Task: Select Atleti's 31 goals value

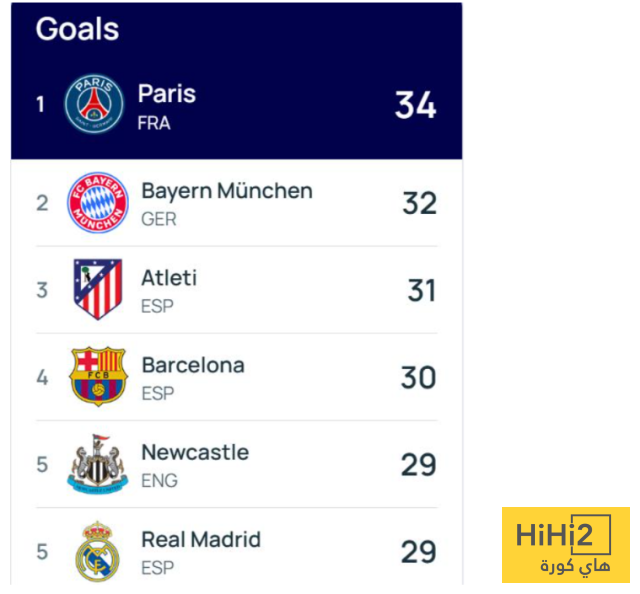Action: coord(421,290)
